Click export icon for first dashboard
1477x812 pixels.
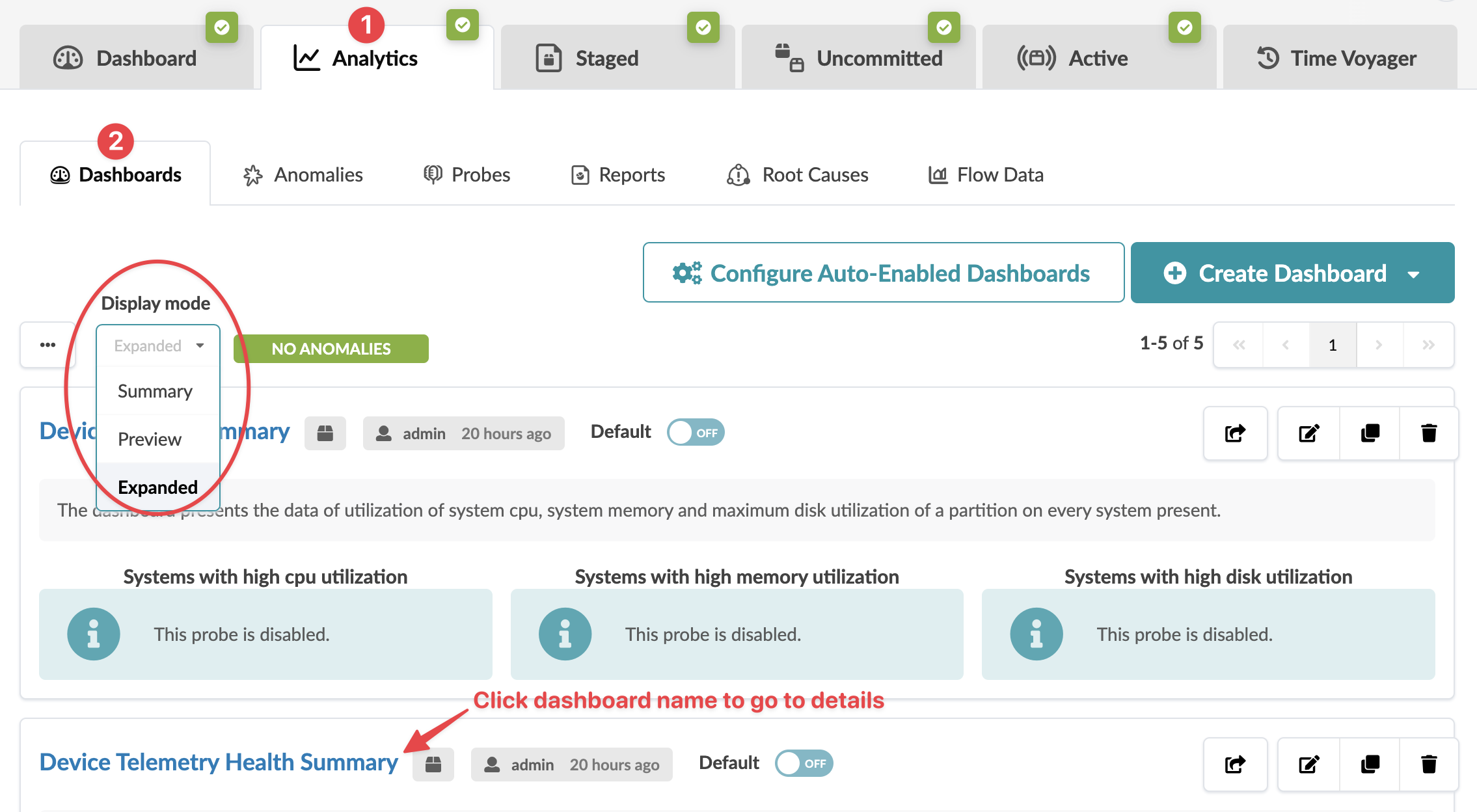1234,433
